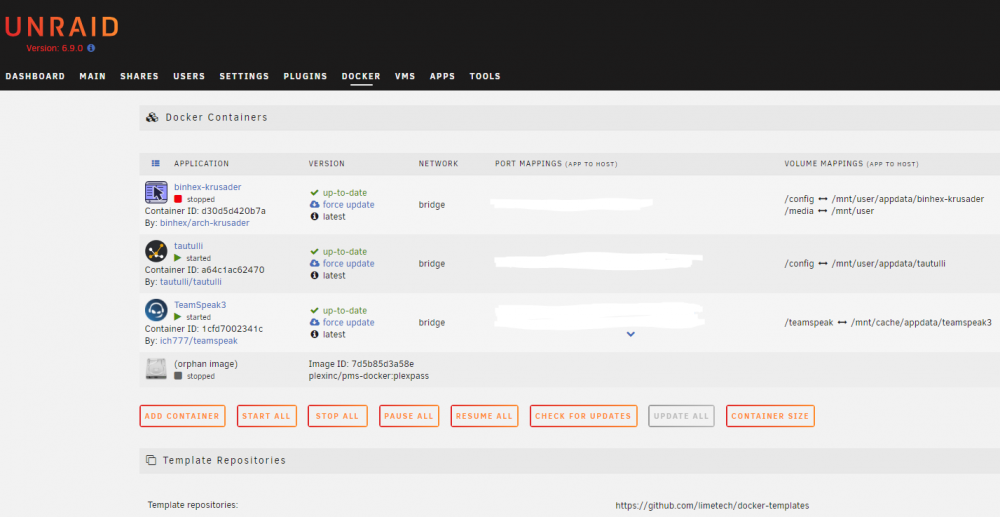Viewport: 1000px width, 517px height.
Task: Click the Start All button
Action: [267, 416]
